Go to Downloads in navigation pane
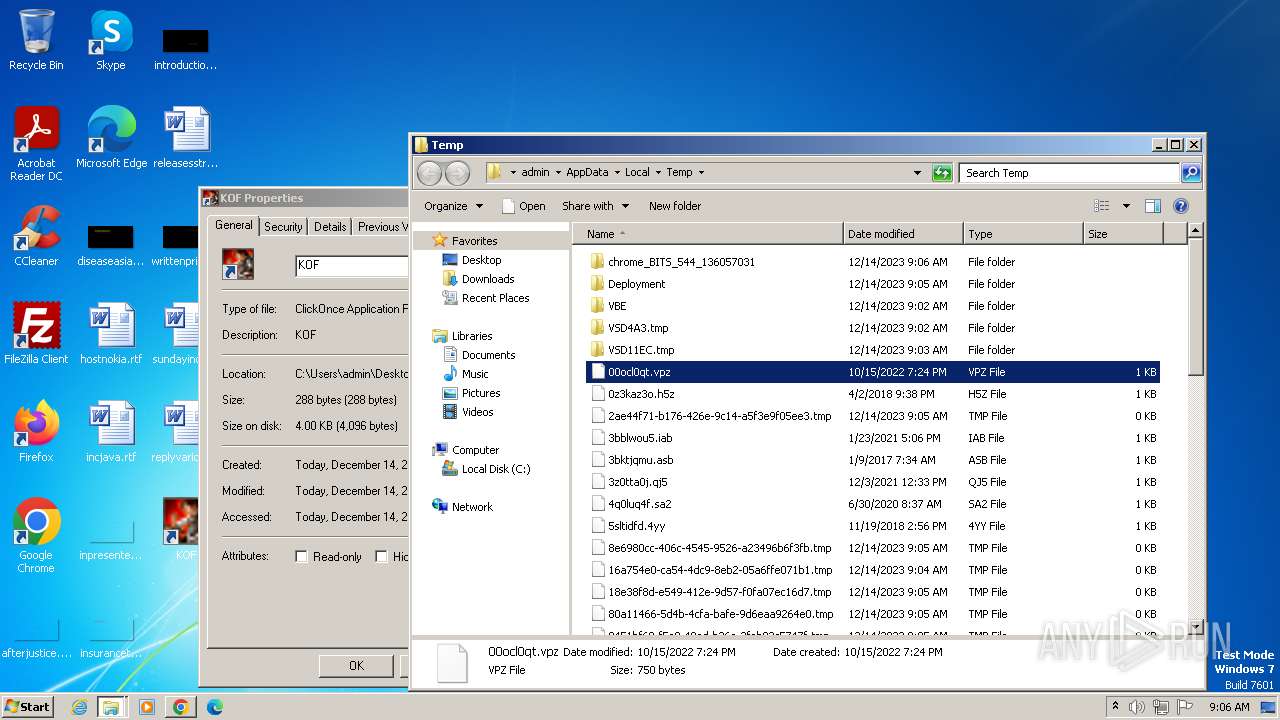 pyautogui.click(x=488, y=279)
